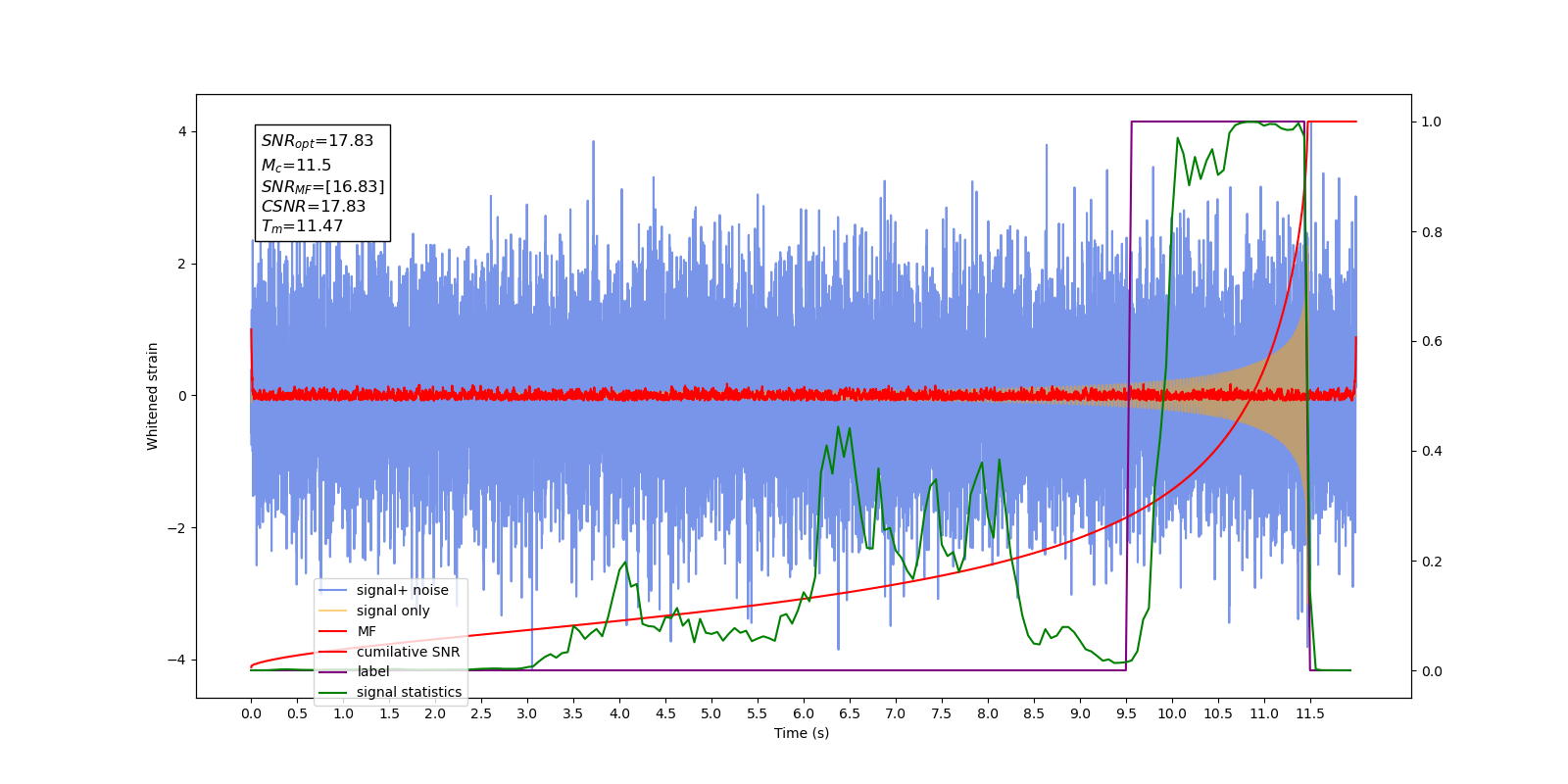Click the x-axis tick label 10.0
The width and height of the screenshot is (1568, 784).
[1172, 713]
